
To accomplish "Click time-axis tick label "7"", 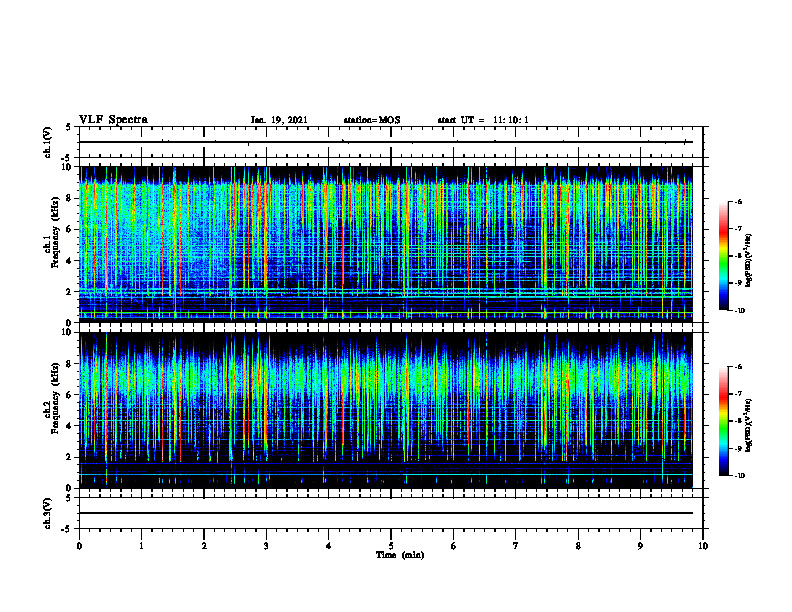I will [516, 546].
